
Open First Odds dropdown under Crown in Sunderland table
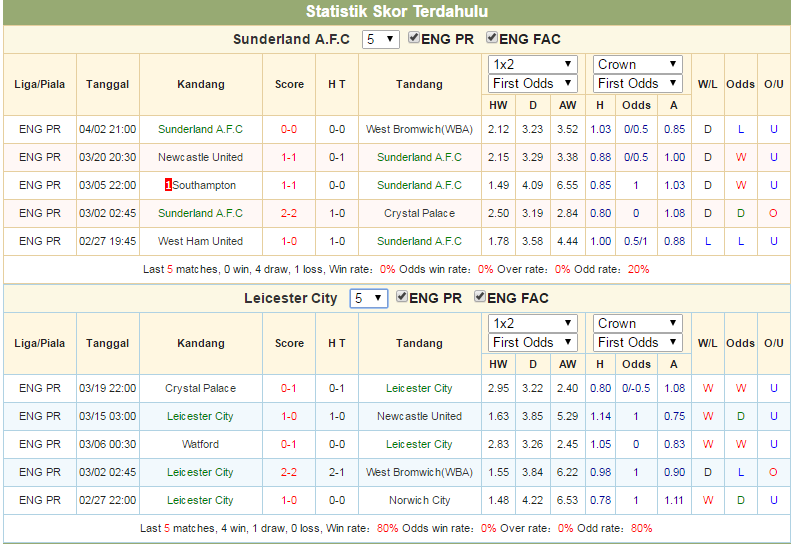coord(638,83)
